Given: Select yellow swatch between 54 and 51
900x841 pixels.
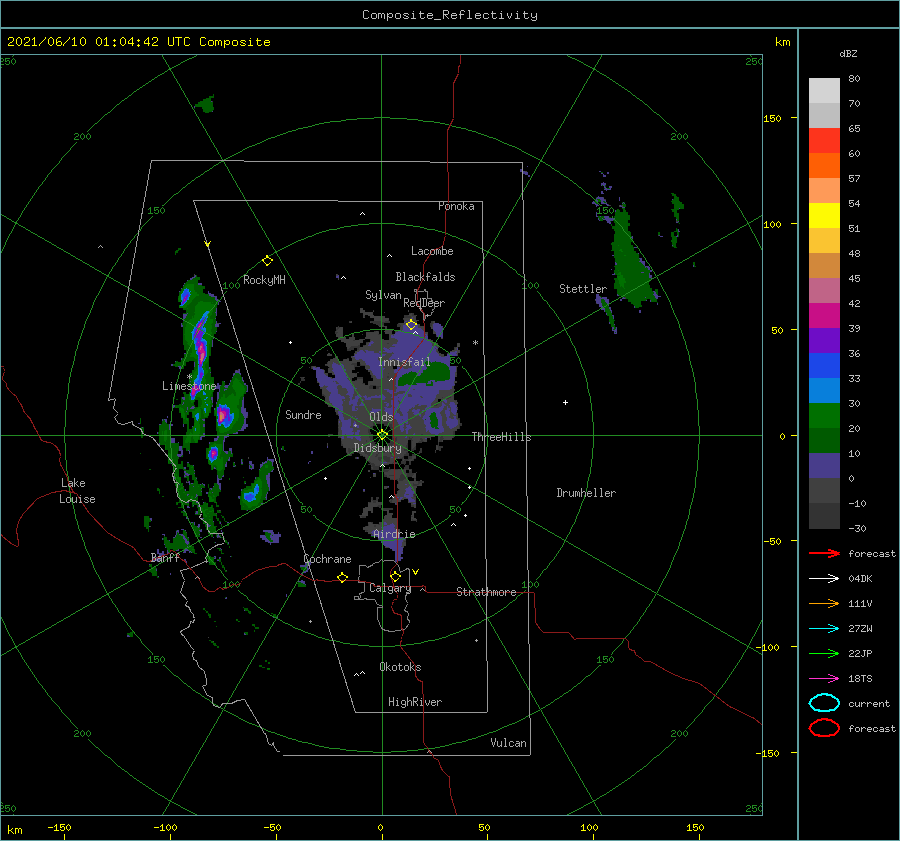Looking at the screenshot, I should point(824,216).
